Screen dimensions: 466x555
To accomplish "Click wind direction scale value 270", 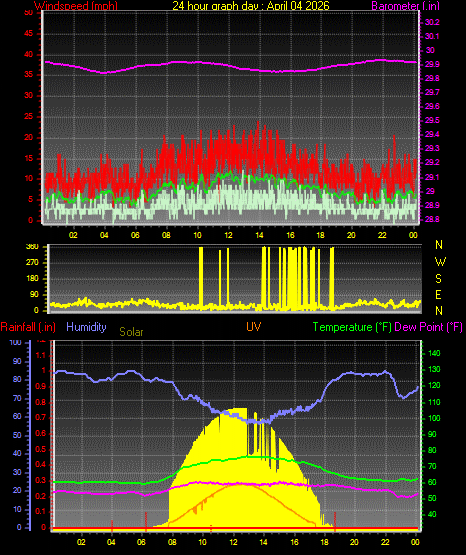I will (x=32, y=263).
